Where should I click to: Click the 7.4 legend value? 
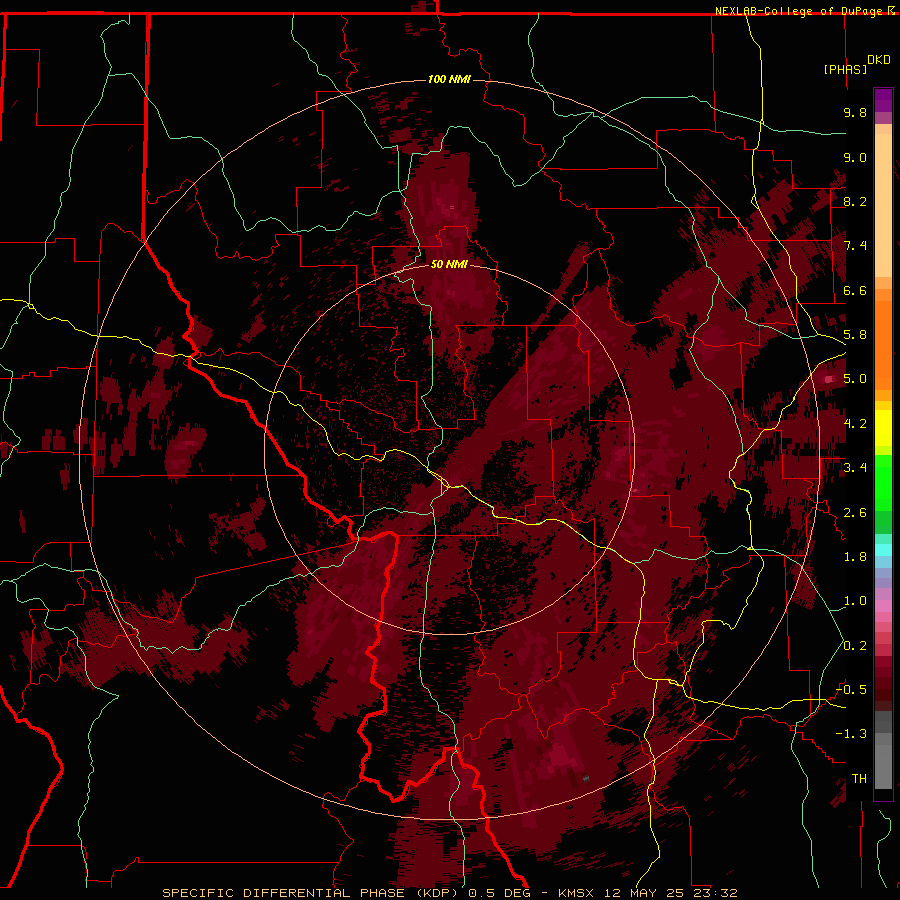point(855,246)
